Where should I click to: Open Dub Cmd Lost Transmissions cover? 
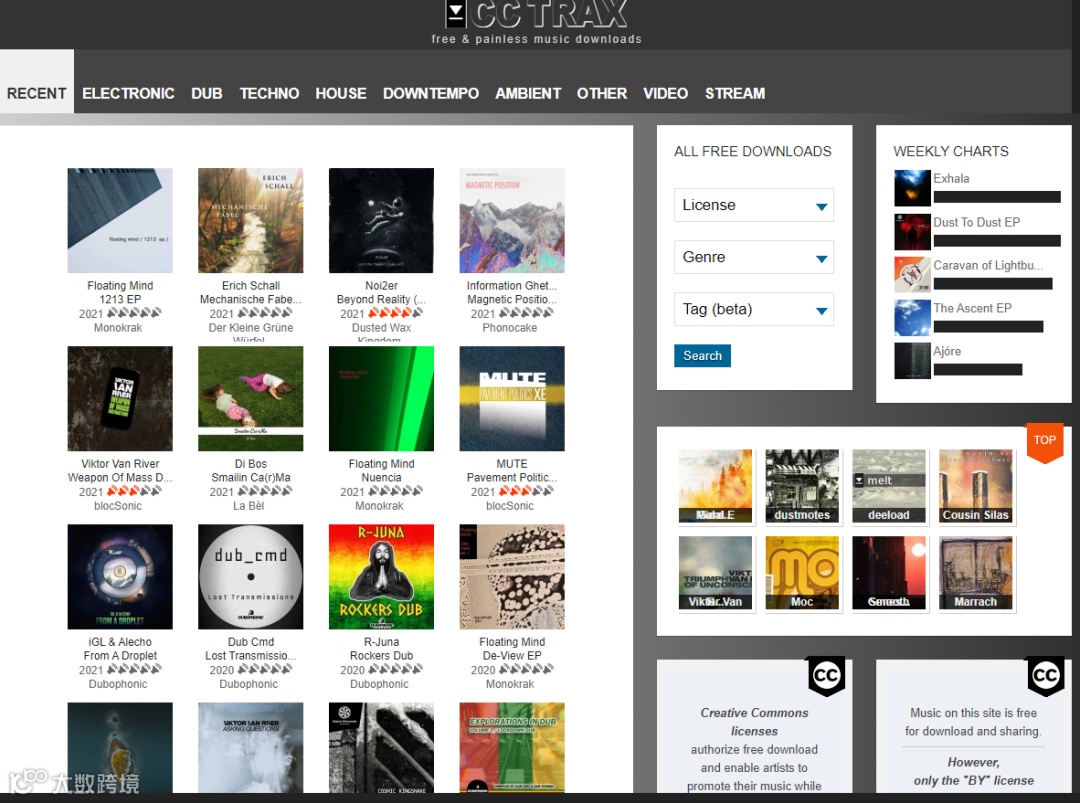point(251,576)
